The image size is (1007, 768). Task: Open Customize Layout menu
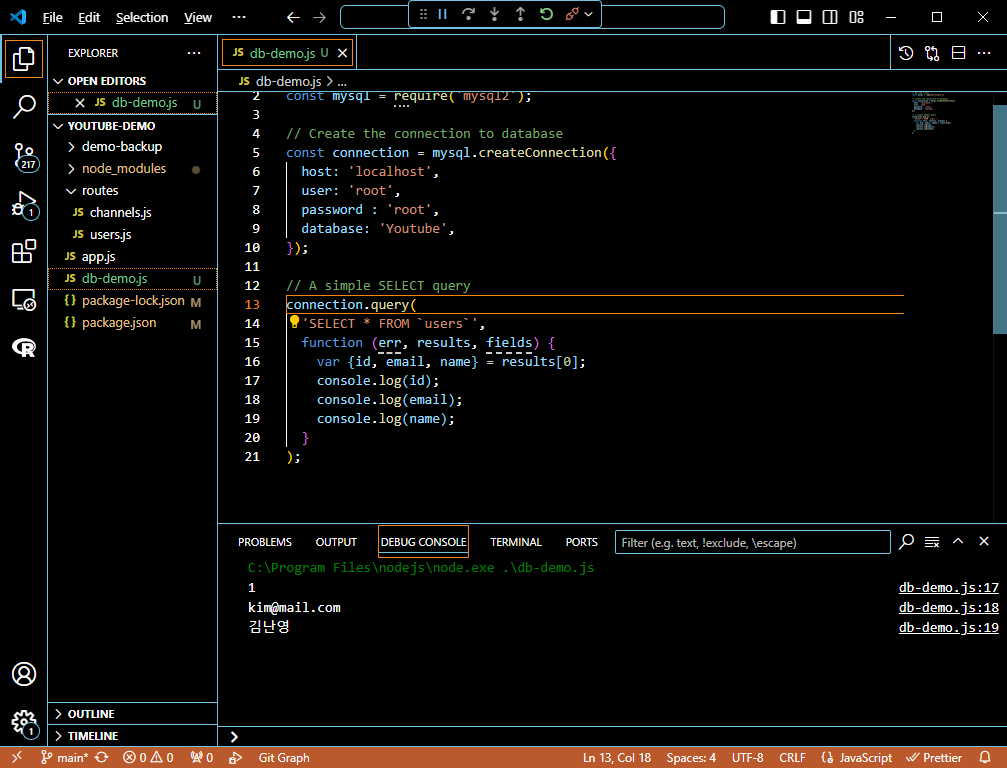[x=856, y=17]
